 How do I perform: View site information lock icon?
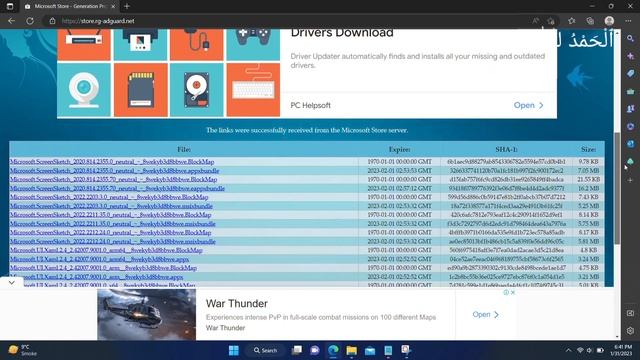[x=52, y=21]
